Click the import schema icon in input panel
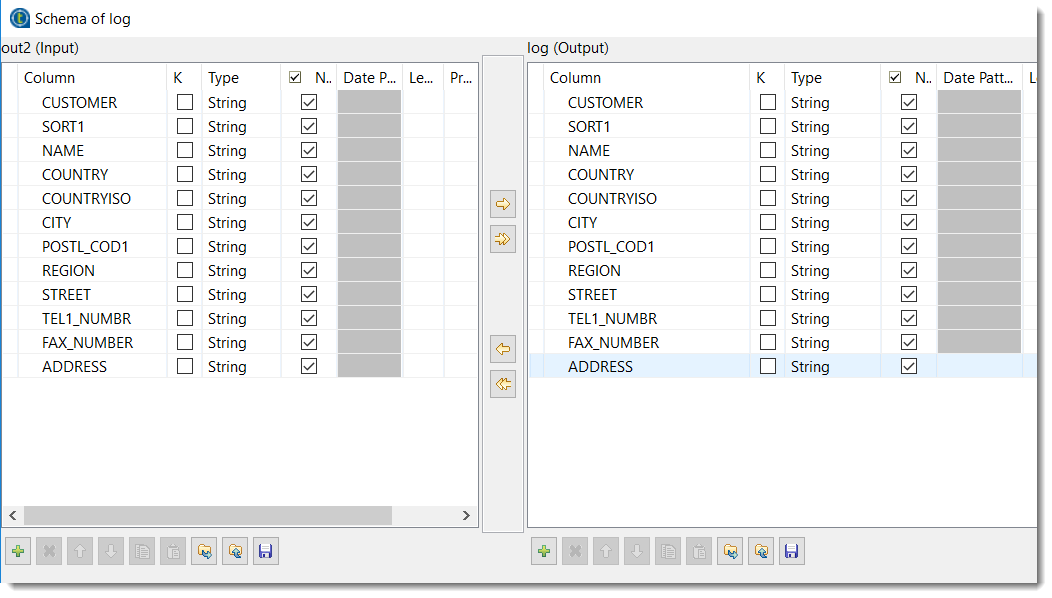The width and height of the screenshot is (1052, 598). [204, 552]
